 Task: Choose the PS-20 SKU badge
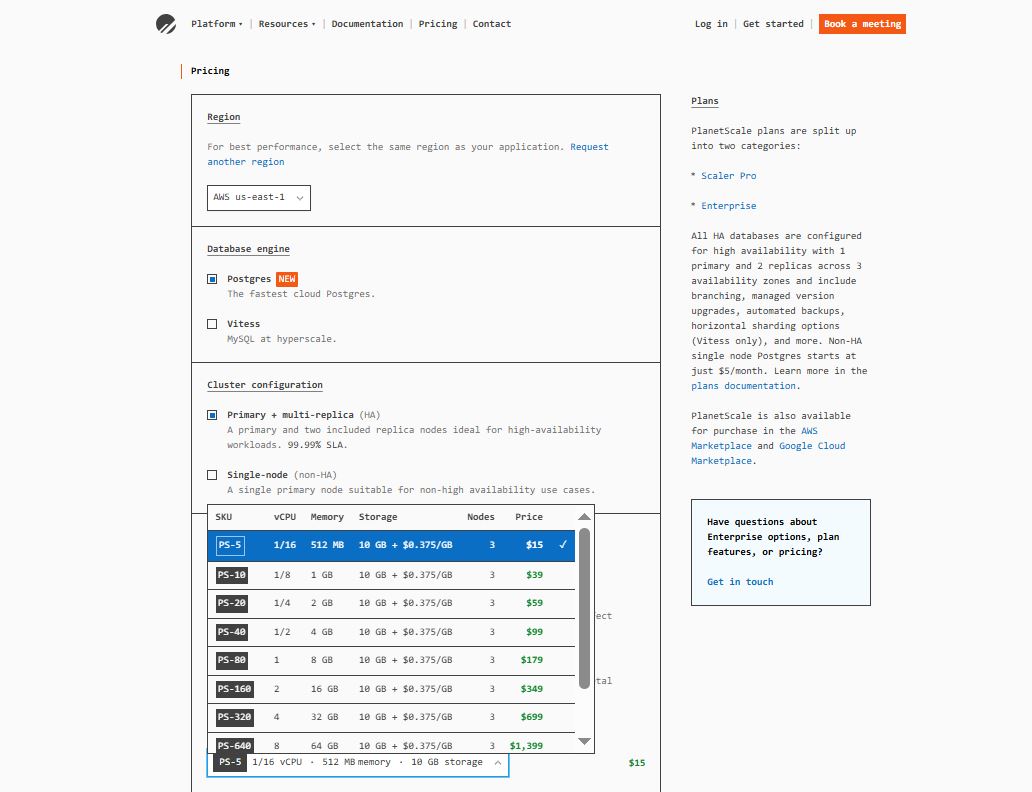tap(231, 603)
